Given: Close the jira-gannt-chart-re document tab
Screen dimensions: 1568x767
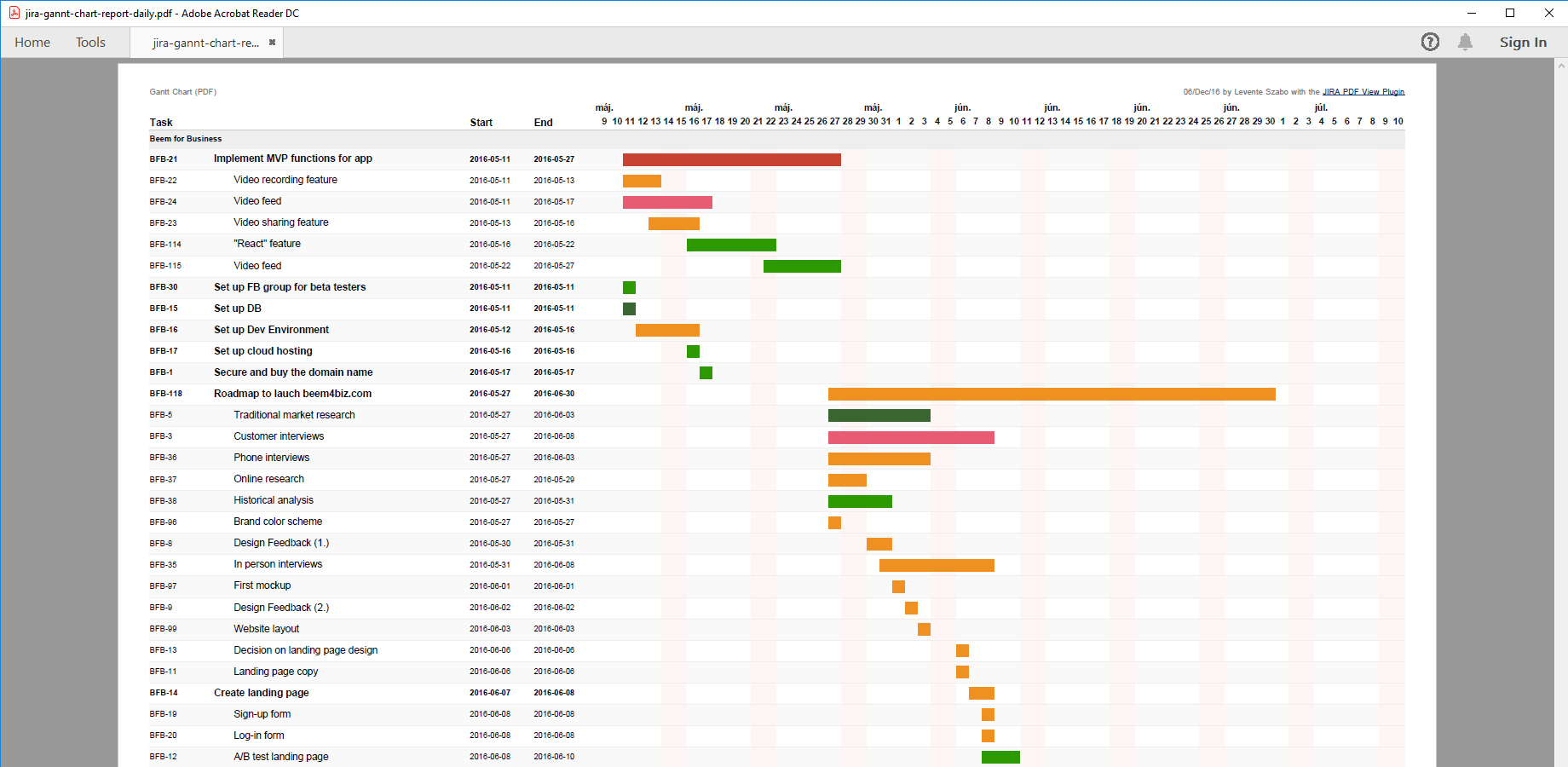Looking at the screenshot, I should [272, 41].
